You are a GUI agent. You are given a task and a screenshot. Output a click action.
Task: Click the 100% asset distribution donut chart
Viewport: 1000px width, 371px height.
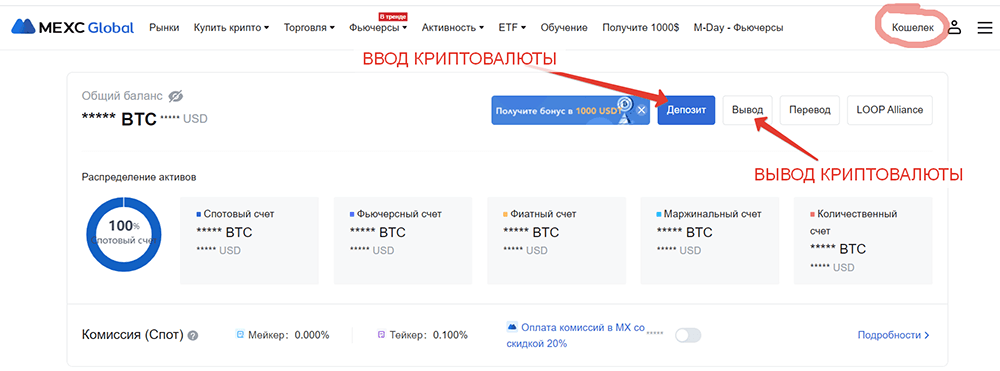(124, 235)
